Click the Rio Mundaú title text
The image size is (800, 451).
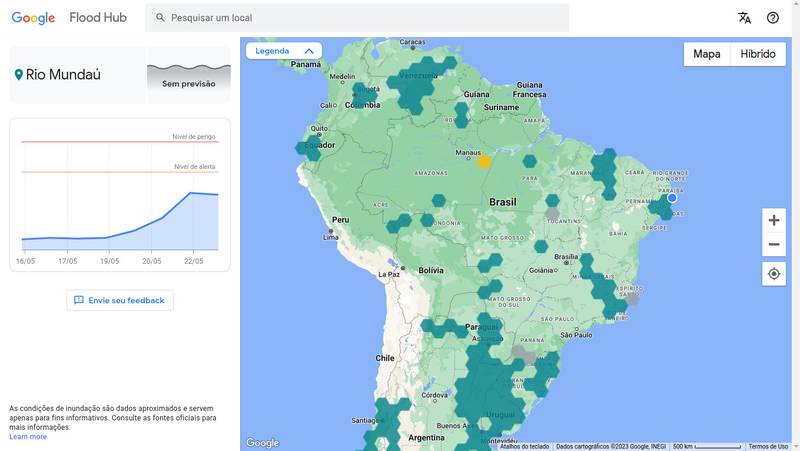(x=63, y=75)
